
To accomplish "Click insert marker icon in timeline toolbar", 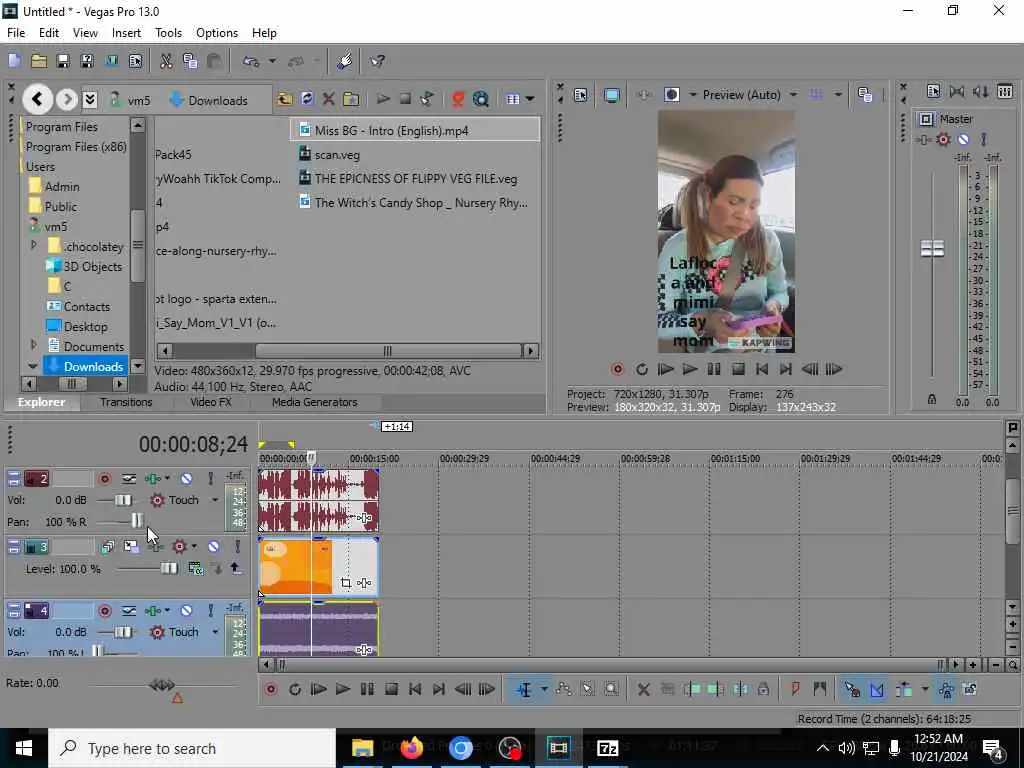I will pos(795,688).
